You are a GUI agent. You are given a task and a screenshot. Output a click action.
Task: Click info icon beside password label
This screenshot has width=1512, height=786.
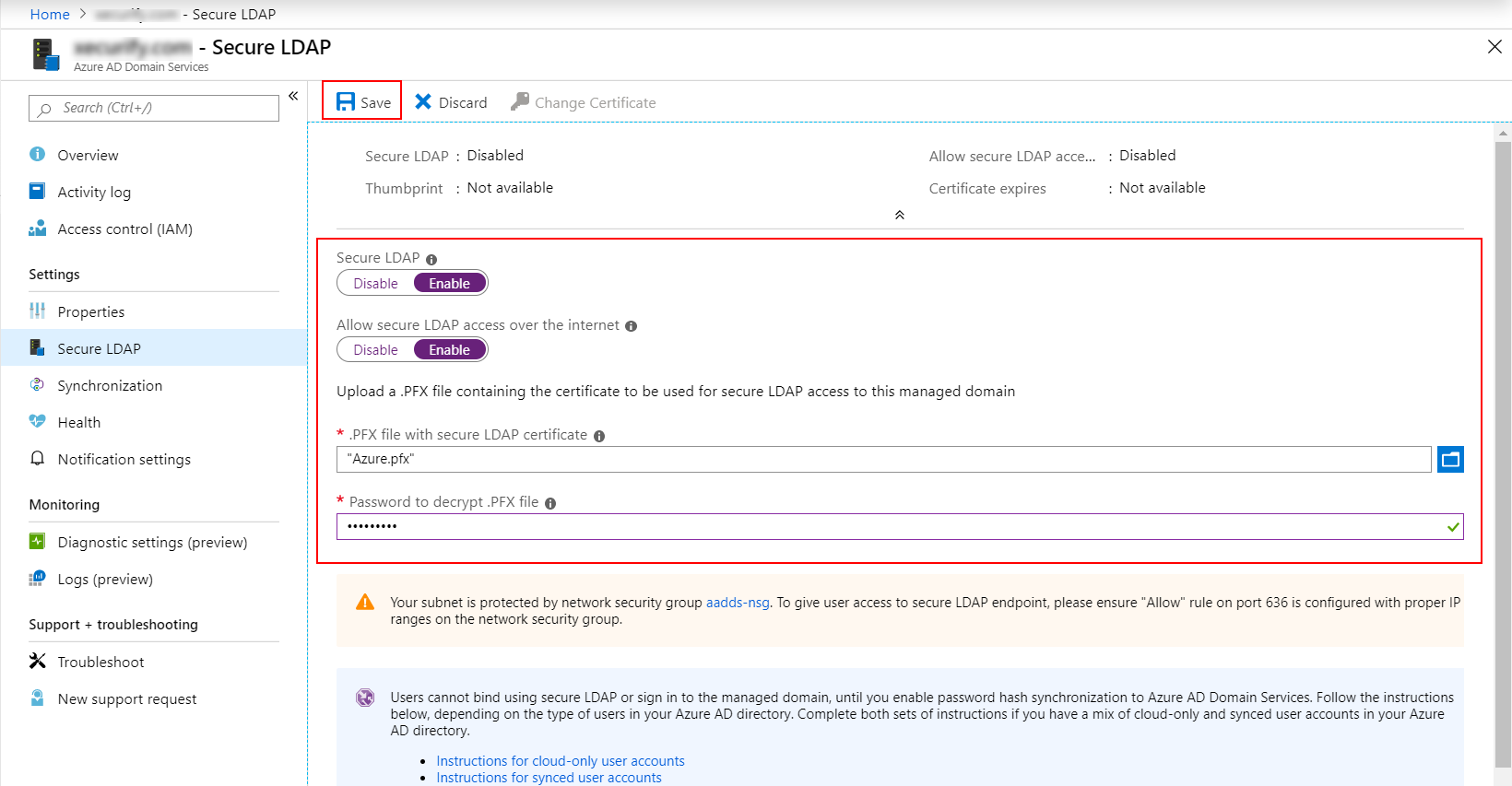550,503
